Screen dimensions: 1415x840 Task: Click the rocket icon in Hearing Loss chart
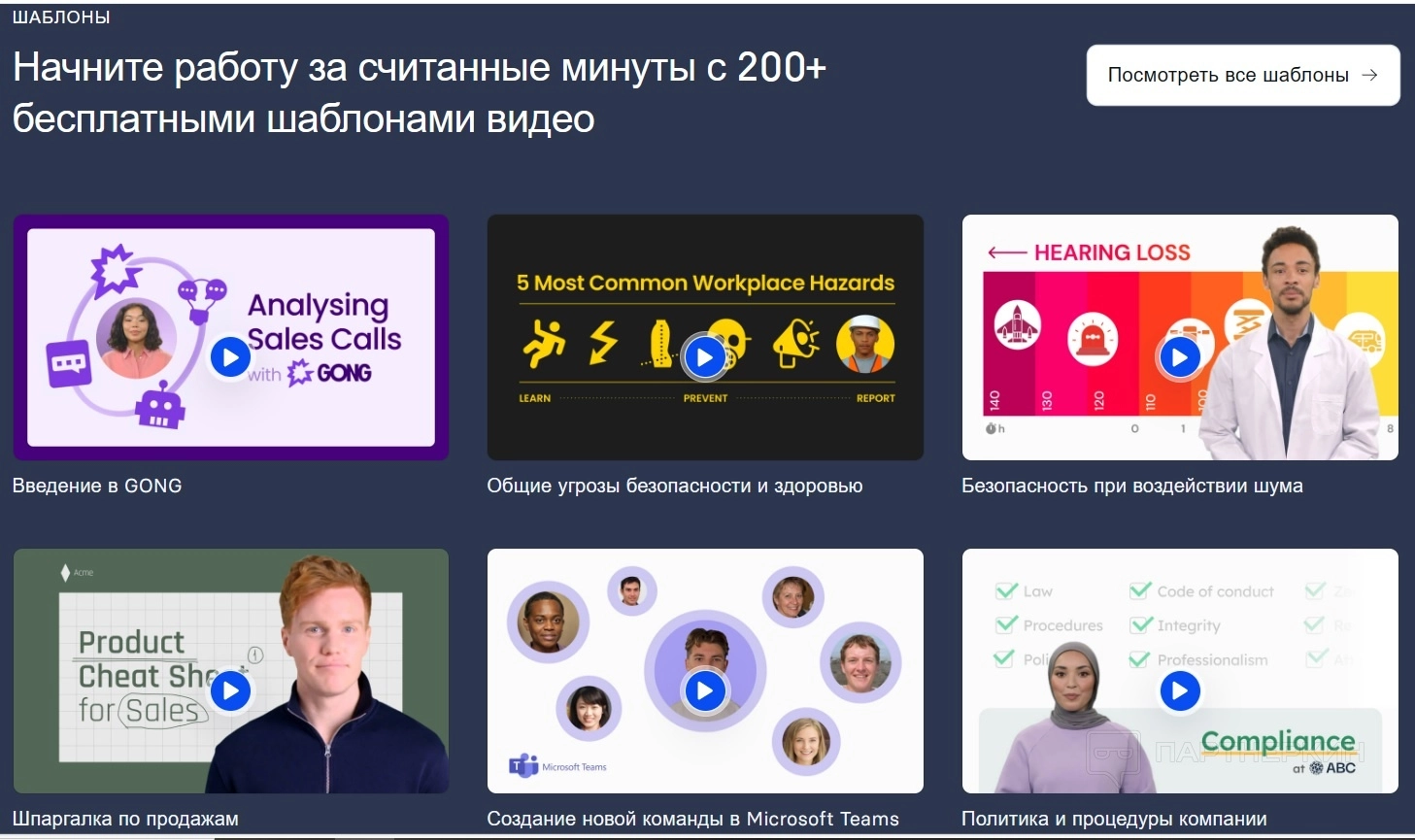1017,325
